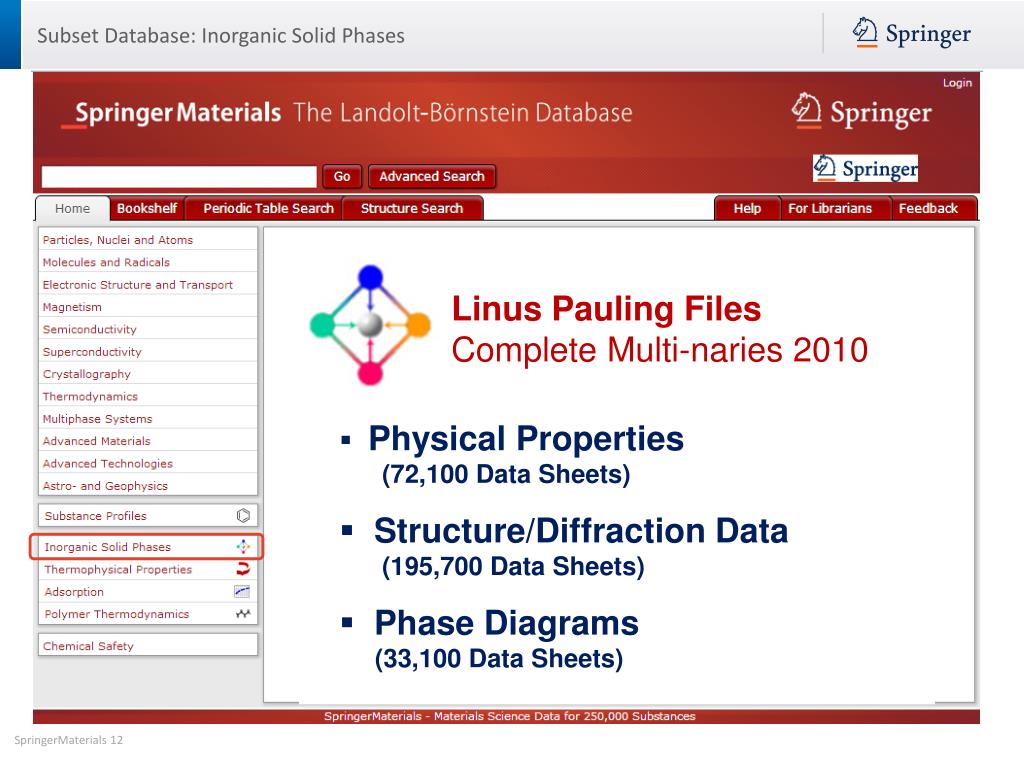
Task: Focus the search text field
Action: 179,176
